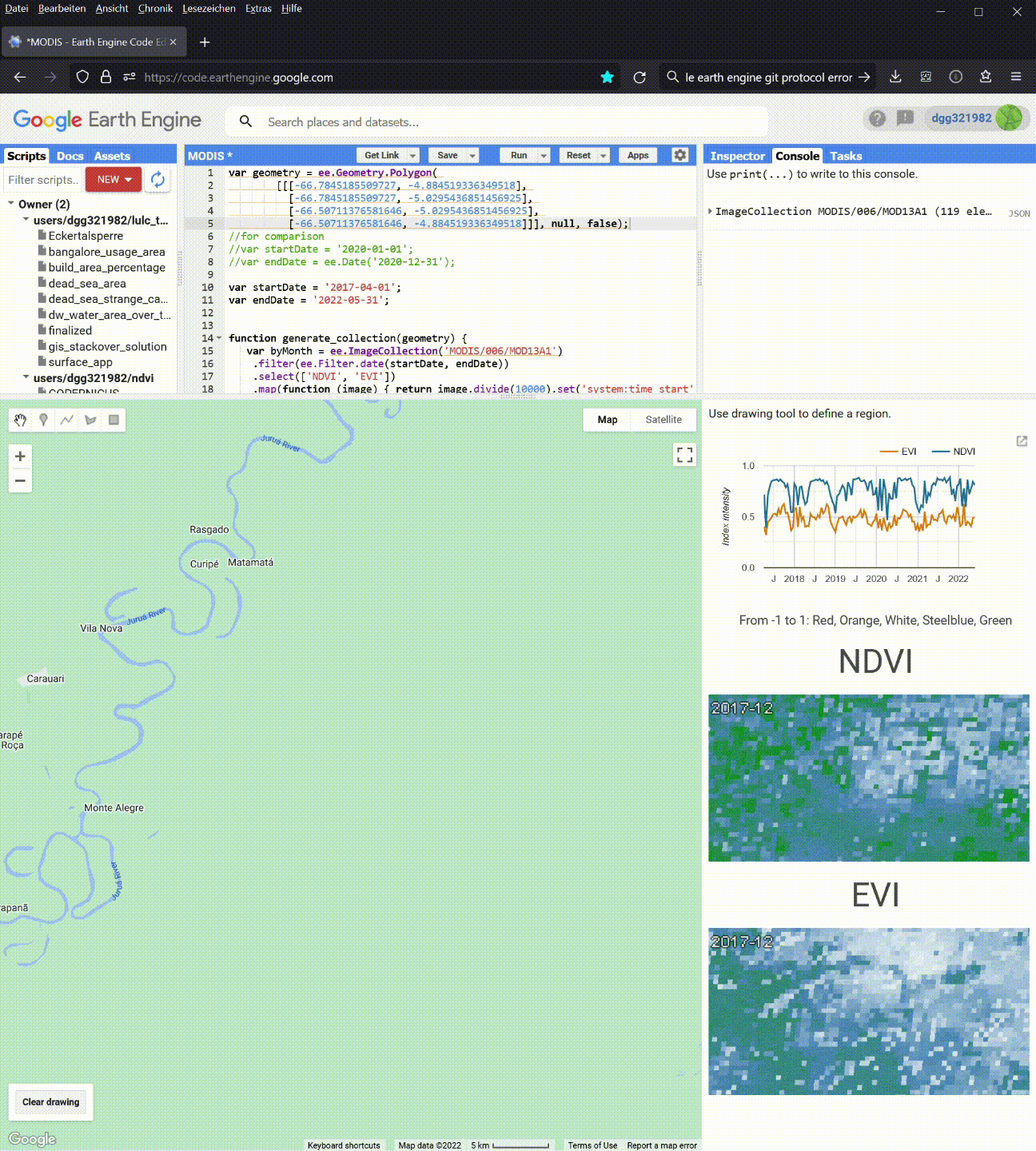The image size is (1036, 1151).
Task: Open chart in new tab icon
Action: click(x=1021, y=441)
